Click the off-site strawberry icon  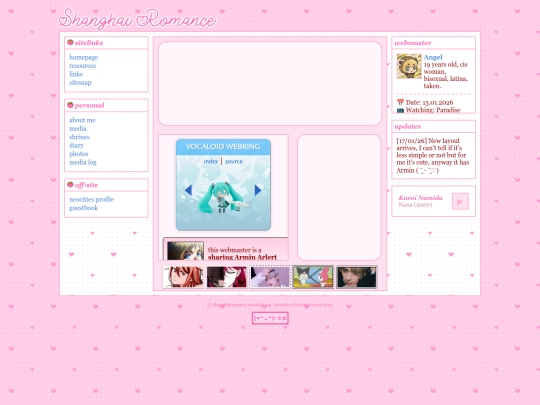coord(70,185)
